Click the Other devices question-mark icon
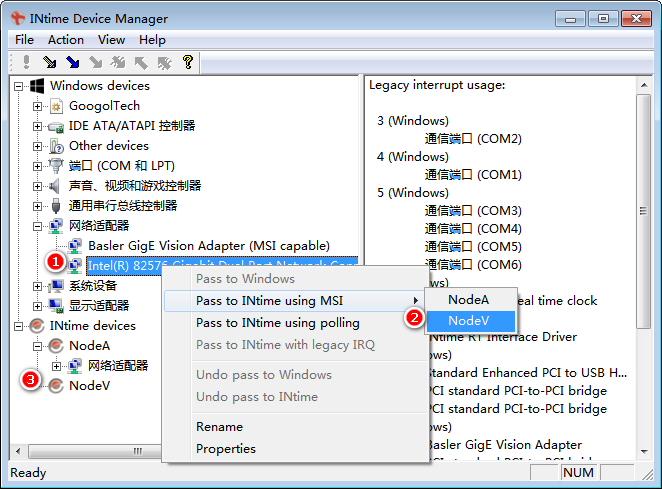662x489 pixels. point(56,146)
